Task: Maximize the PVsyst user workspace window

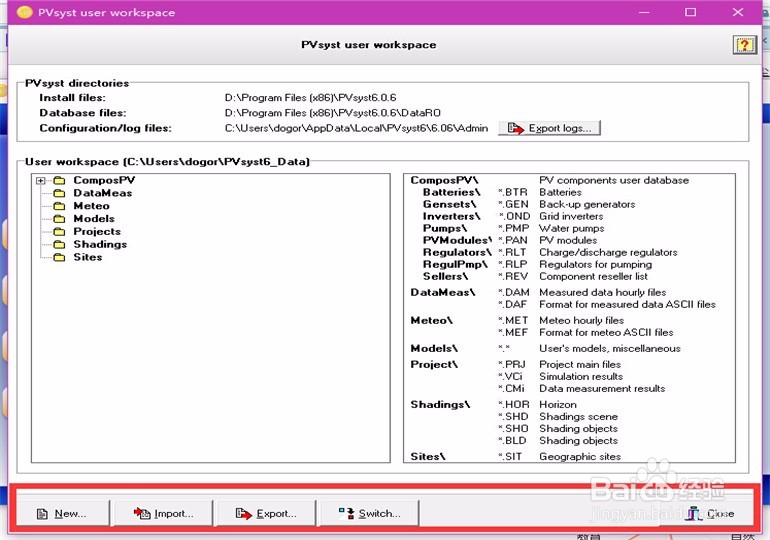Action: (690, 12)
